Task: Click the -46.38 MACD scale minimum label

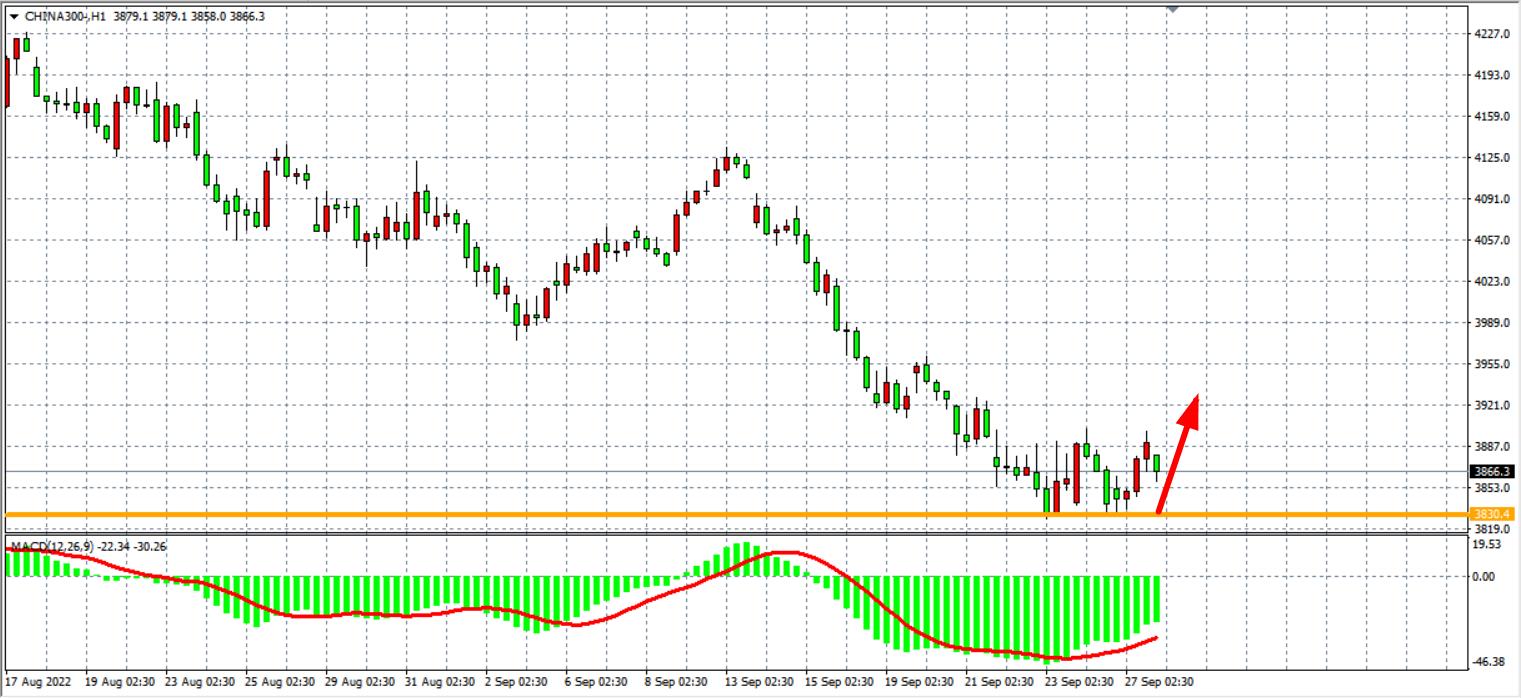Action: [1488, 662]
